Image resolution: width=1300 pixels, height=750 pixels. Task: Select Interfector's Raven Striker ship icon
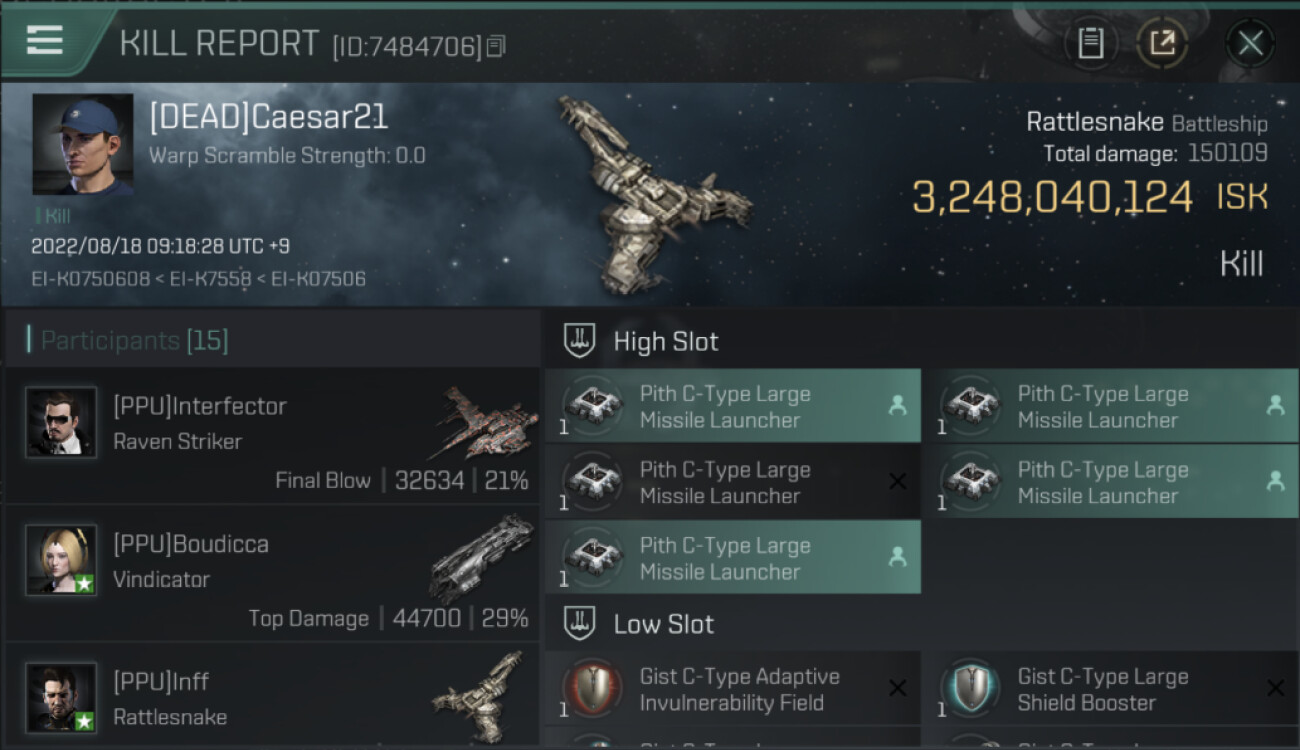click(483, 422)
